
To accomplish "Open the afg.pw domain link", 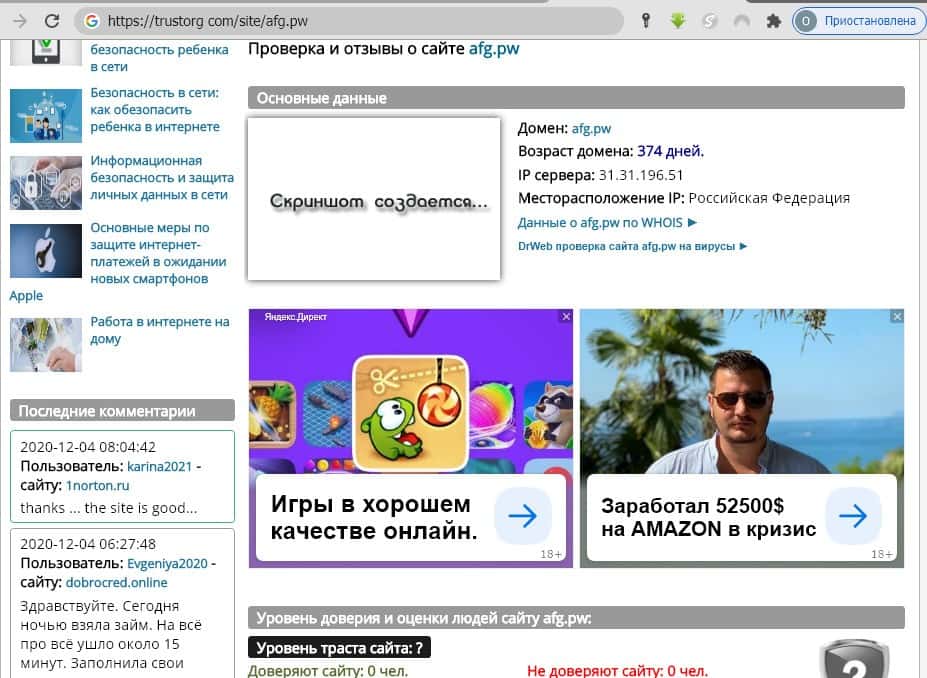I will tap(591, 128).
